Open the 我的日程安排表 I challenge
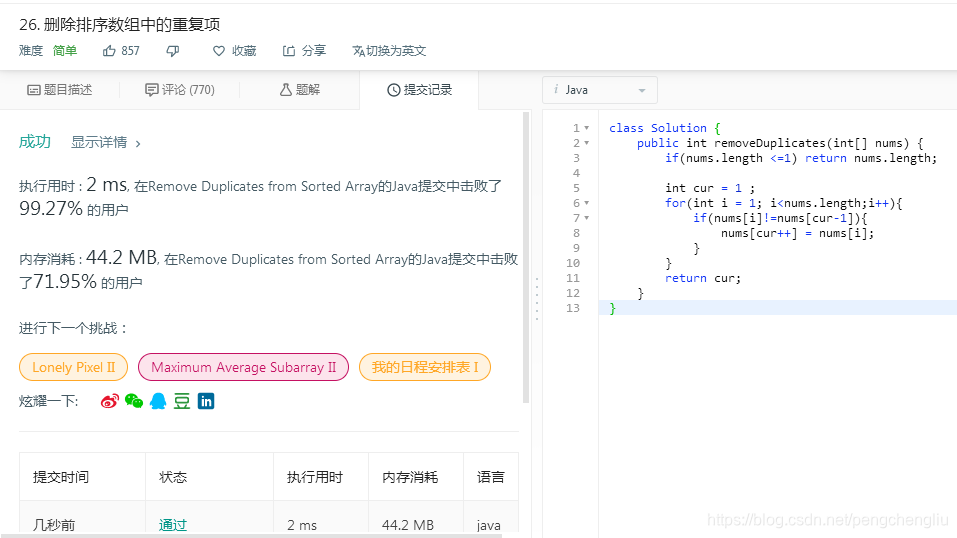The height and width of the screenshot is (538, 957). point(425,367)
